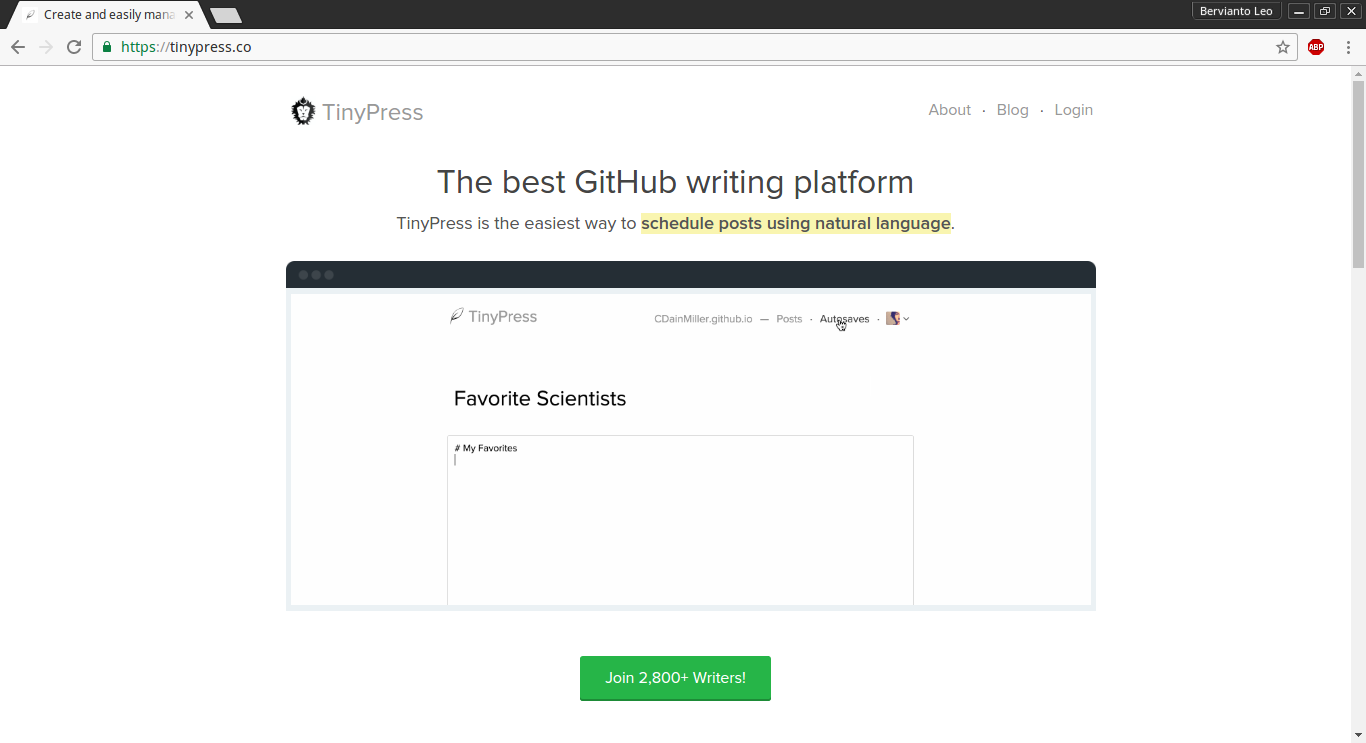Click the TinyPress name in demo preview
The image size is (1366, 743).
(502, 317)
